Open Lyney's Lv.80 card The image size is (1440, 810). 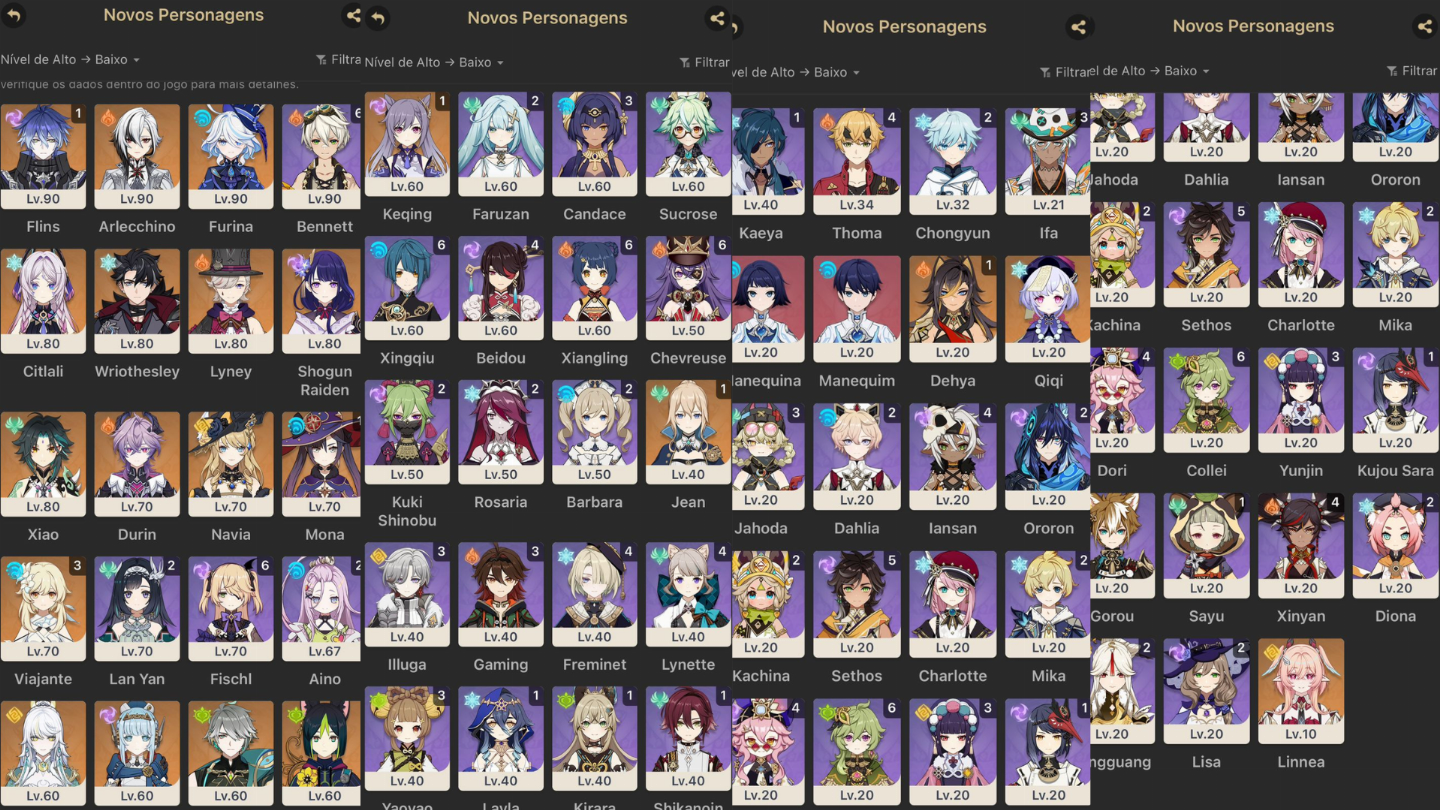[x=231, y=301]
